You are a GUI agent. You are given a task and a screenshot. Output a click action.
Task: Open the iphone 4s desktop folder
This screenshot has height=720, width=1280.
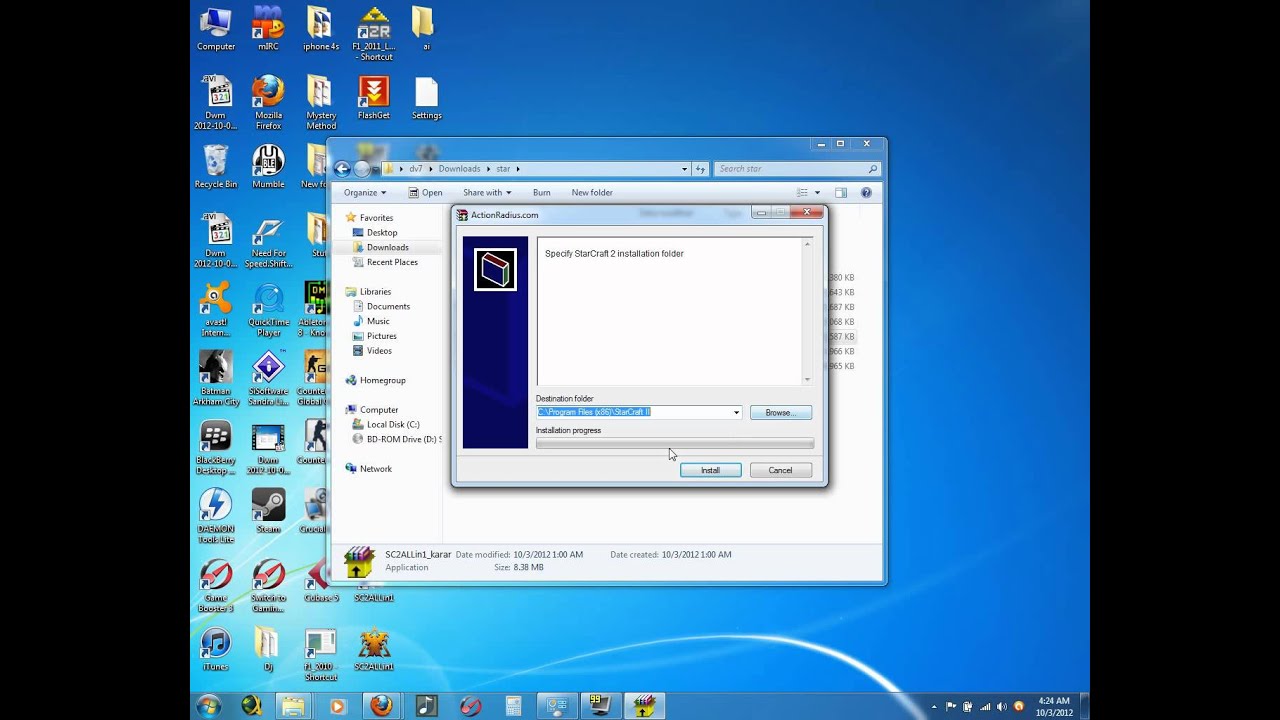point(320,30)
